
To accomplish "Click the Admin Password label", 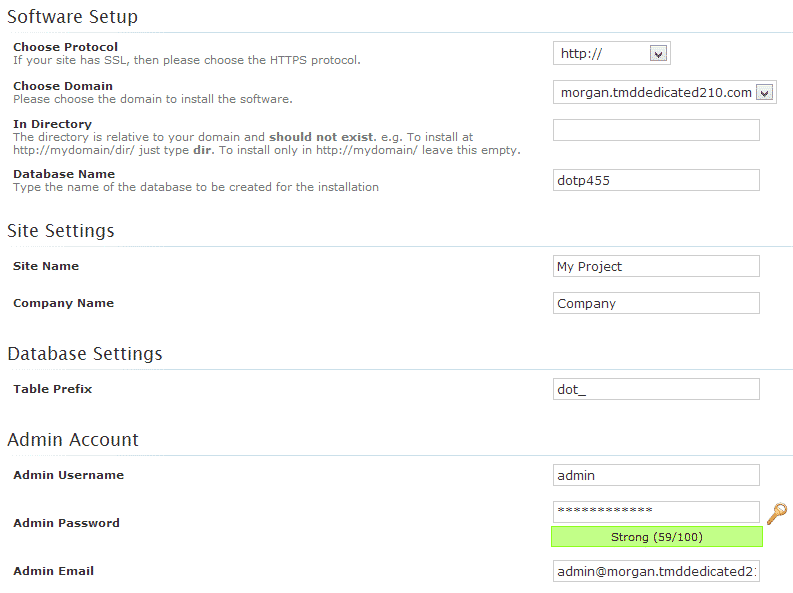I will 66,523.
